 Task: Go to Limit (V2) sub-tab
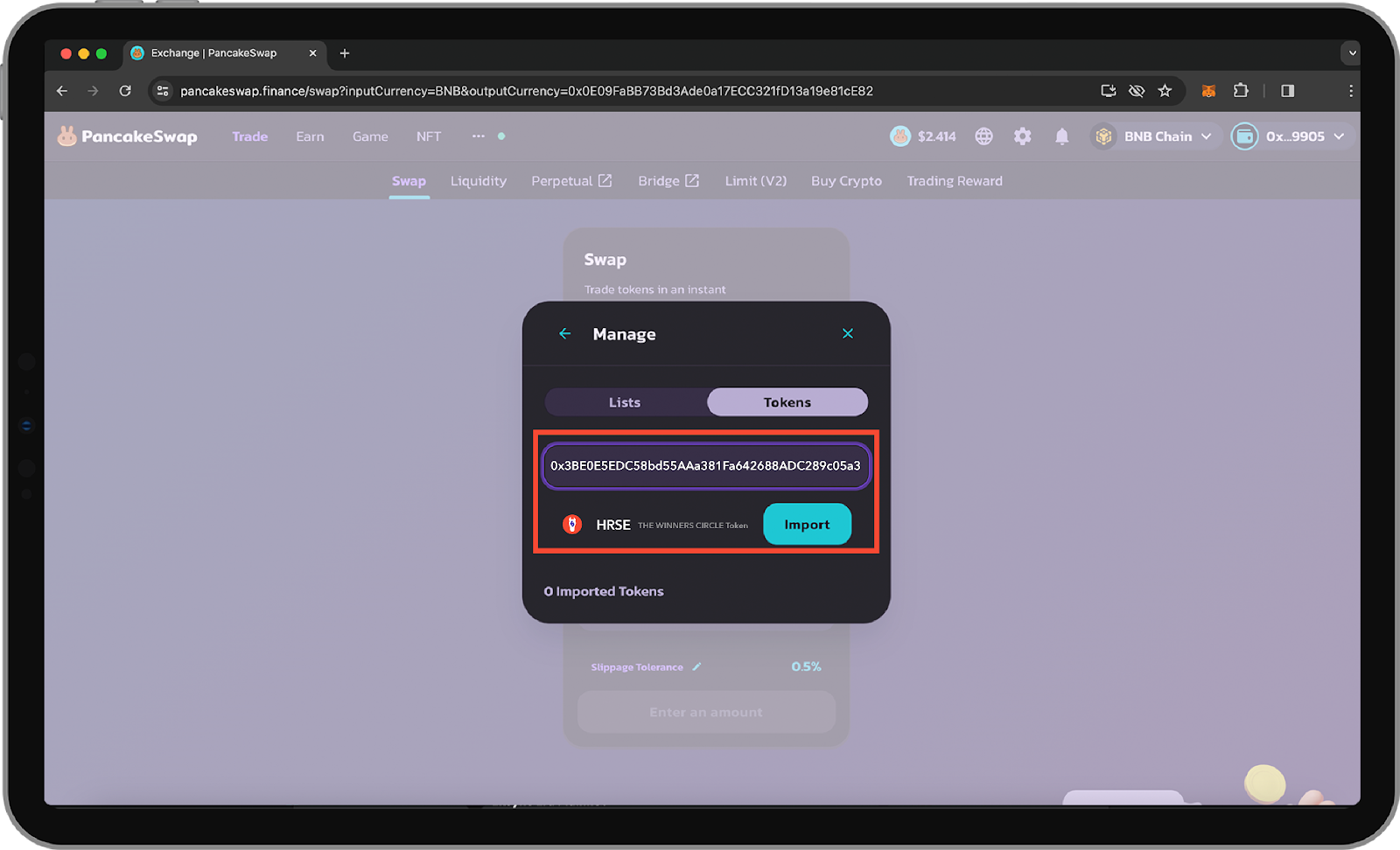(x=756, y=181)
